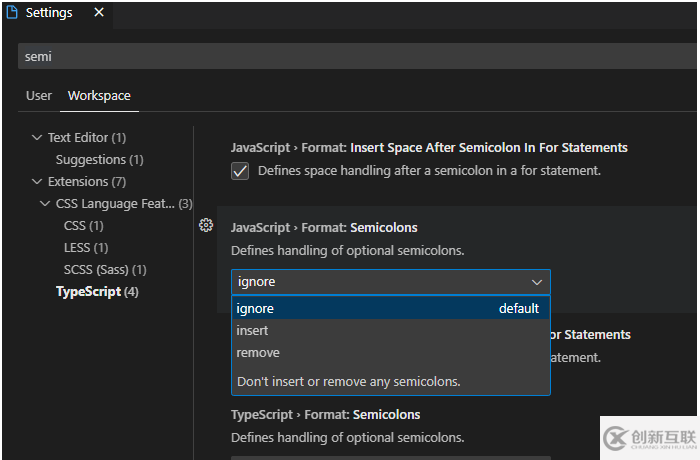The image size is (700, 460).
Task: Choose the insert option
Action: pyautogui.click(x=391, y=330)
